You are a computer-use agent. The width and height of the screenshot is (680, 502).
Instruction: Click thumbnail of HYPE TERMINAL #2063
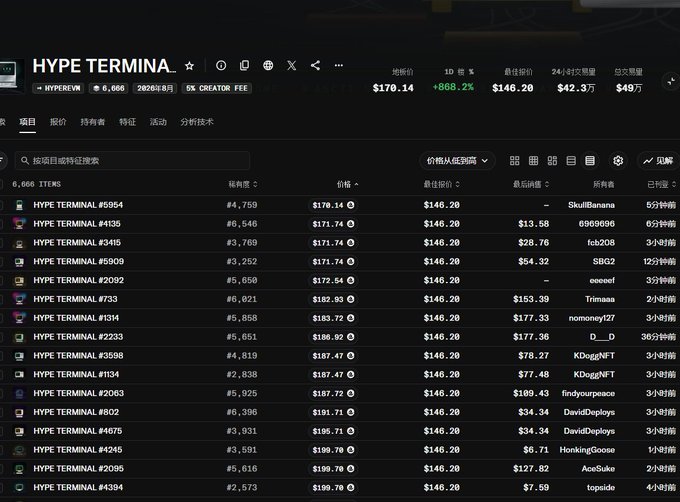point(19,393)
